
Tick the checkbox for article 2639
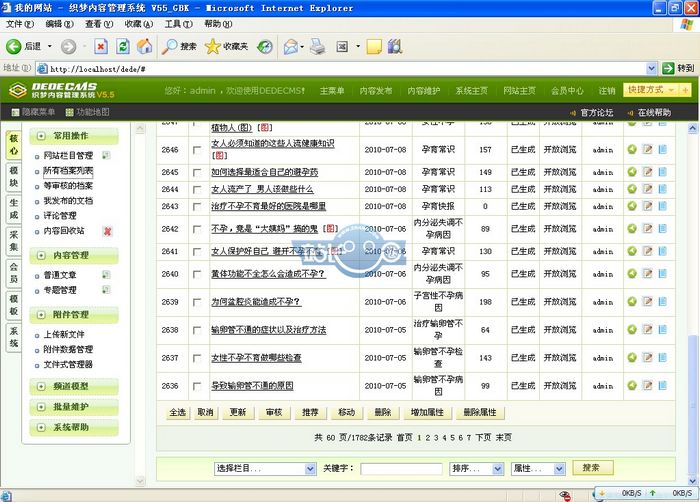tap(197, 302)
